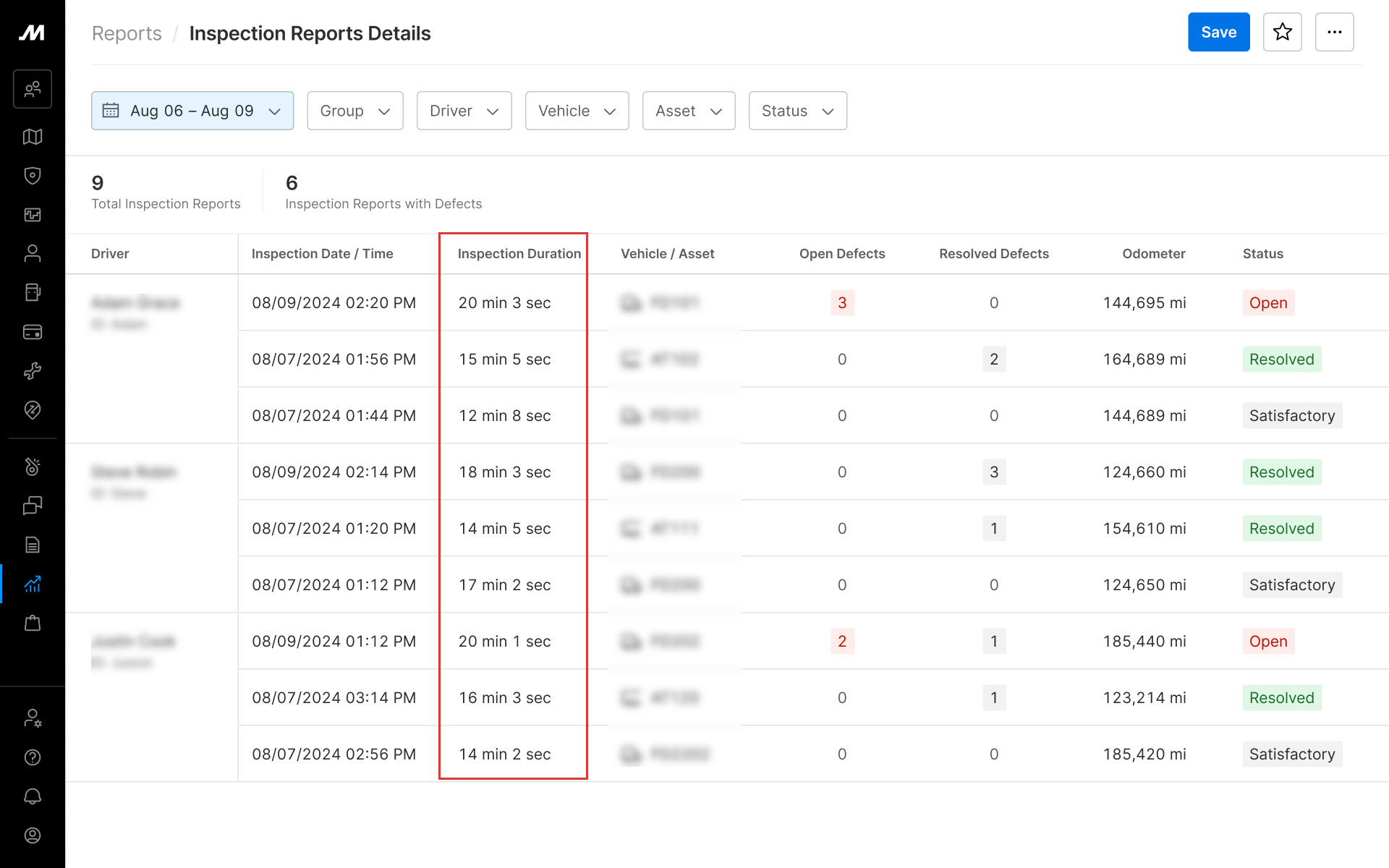Click the Driver column header
The height and width of the screenshot is (868, 1389).
pyautogui.click(x=110, y=254)
